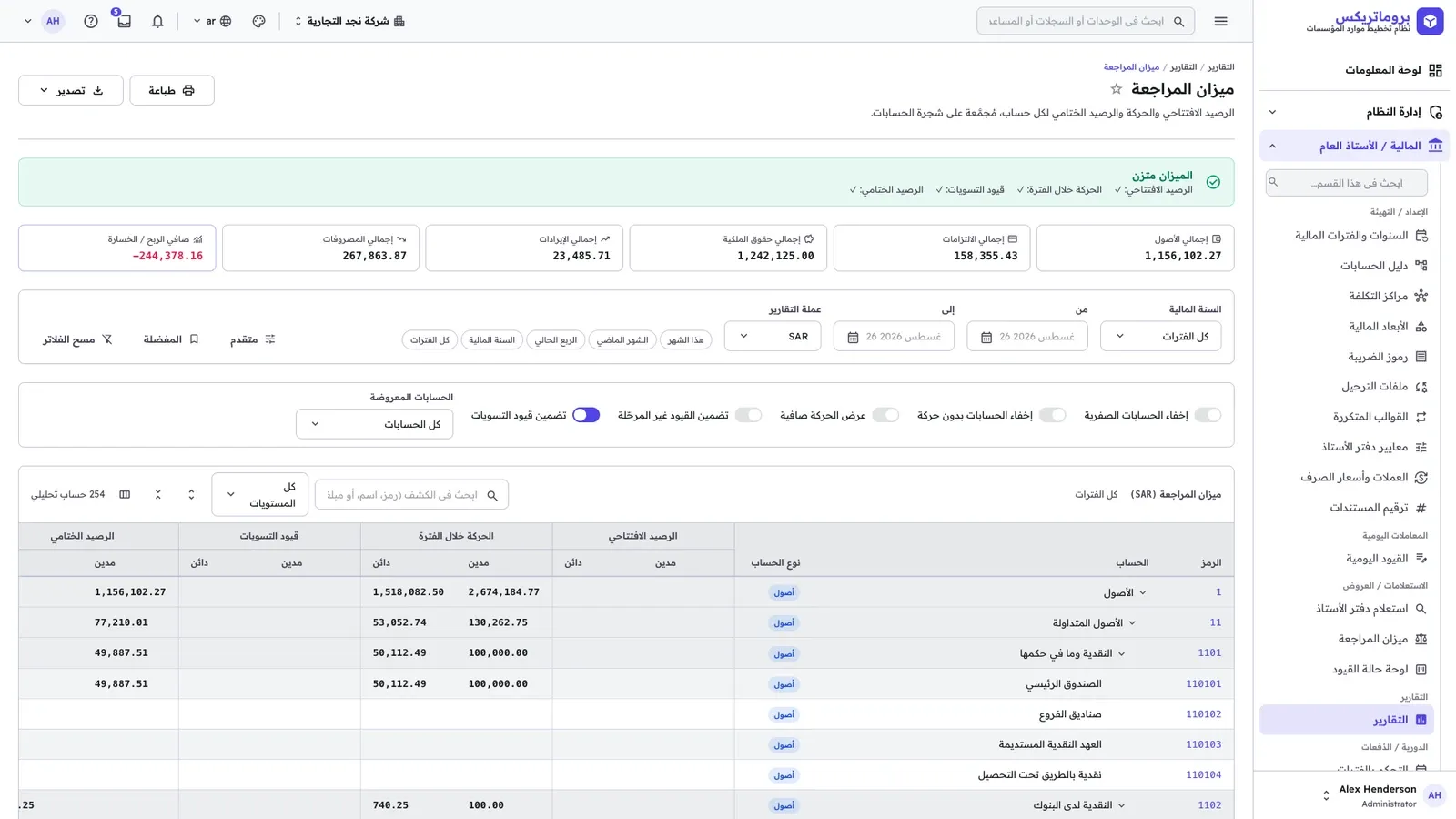Toggle عرض الحركة صافية switch

click(x=885, y=415)
